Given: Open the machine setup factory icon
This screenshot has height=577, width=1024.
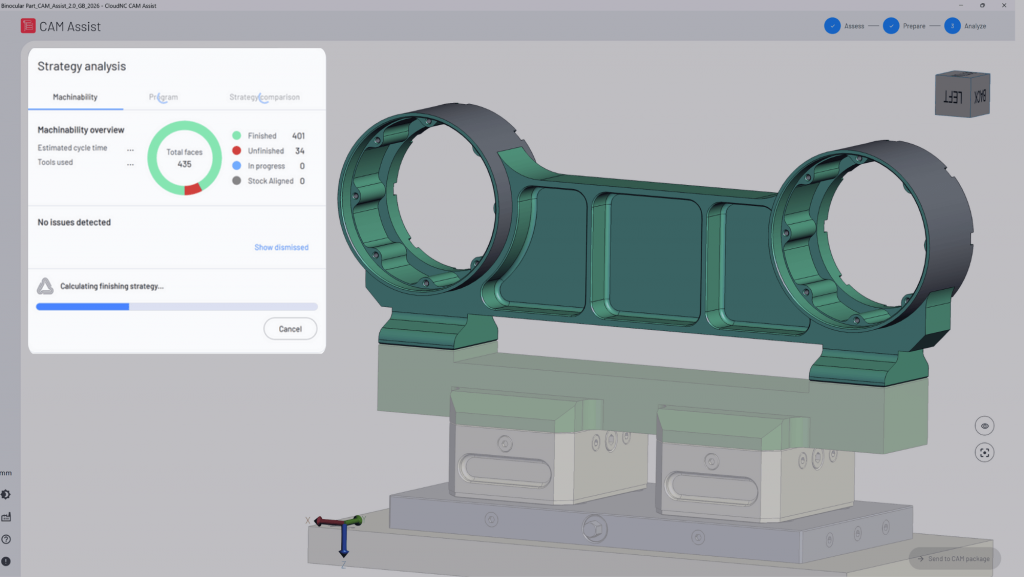Looking at the screenshot, I should click(7, 517).
